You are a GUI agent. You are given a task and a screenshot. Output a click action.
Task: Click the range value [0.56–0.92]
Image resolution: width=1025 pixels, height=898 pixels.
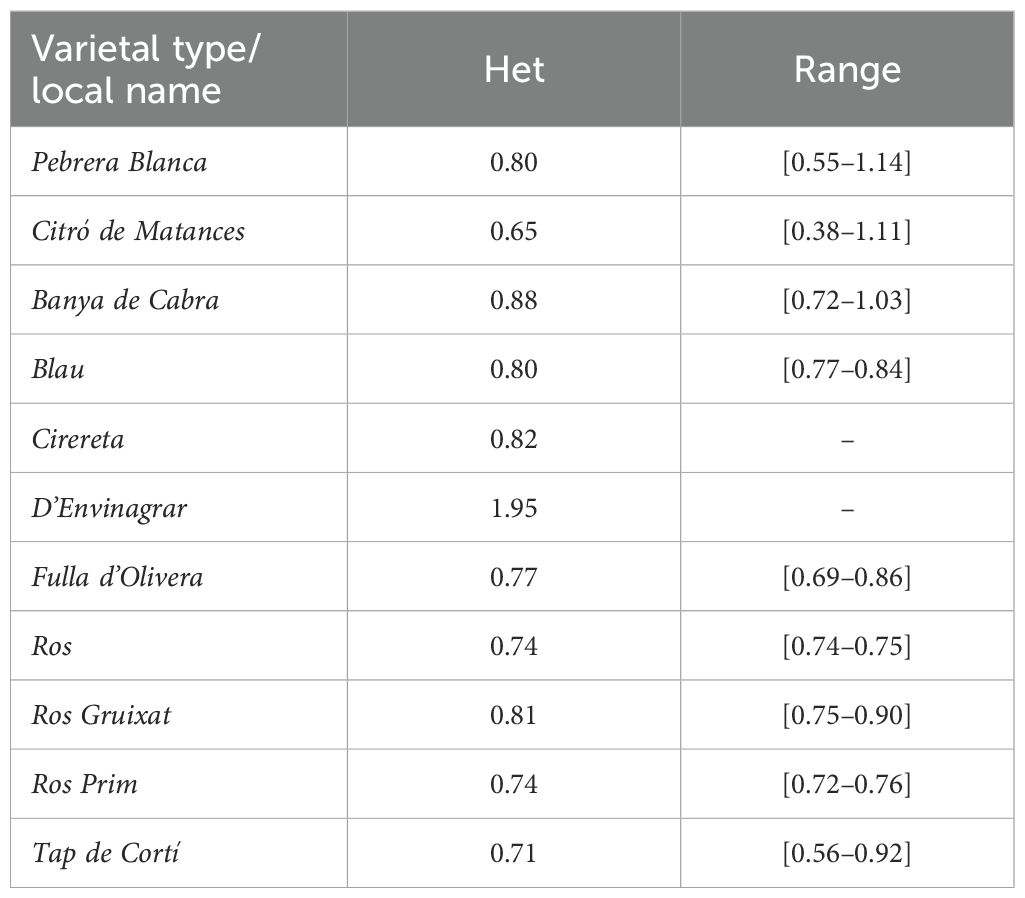[x=847, y=853]
